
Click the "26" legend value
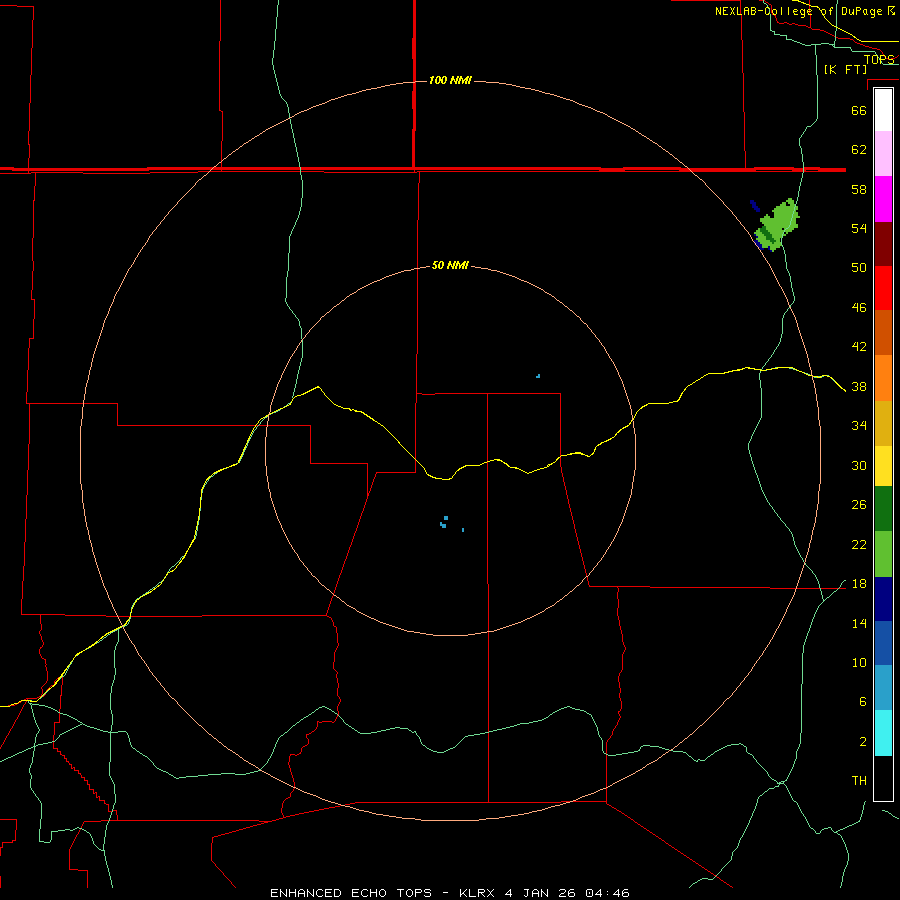point(859,505)
